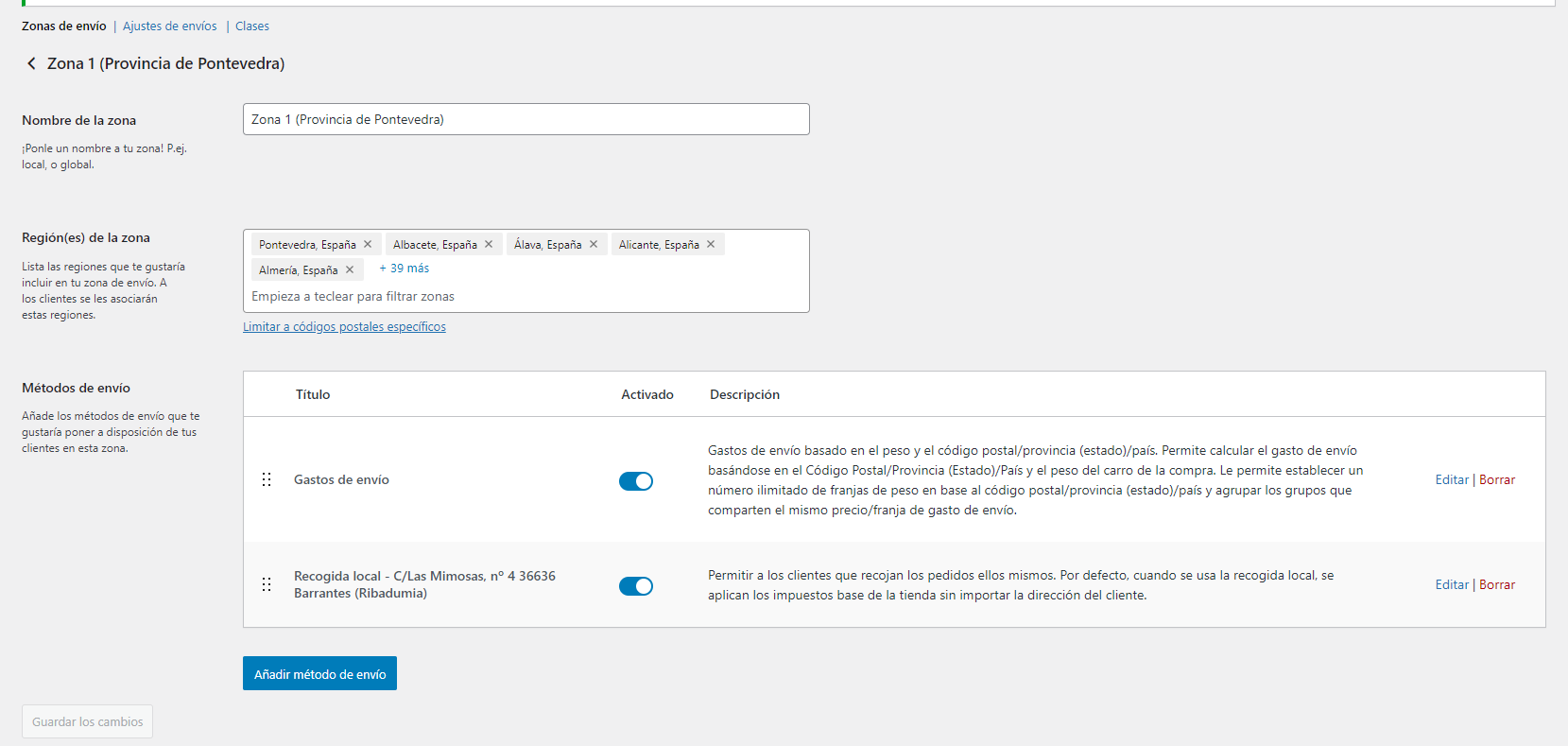Click Añadir método de envío button
The image size is (1568, 746).
[319, 674]
